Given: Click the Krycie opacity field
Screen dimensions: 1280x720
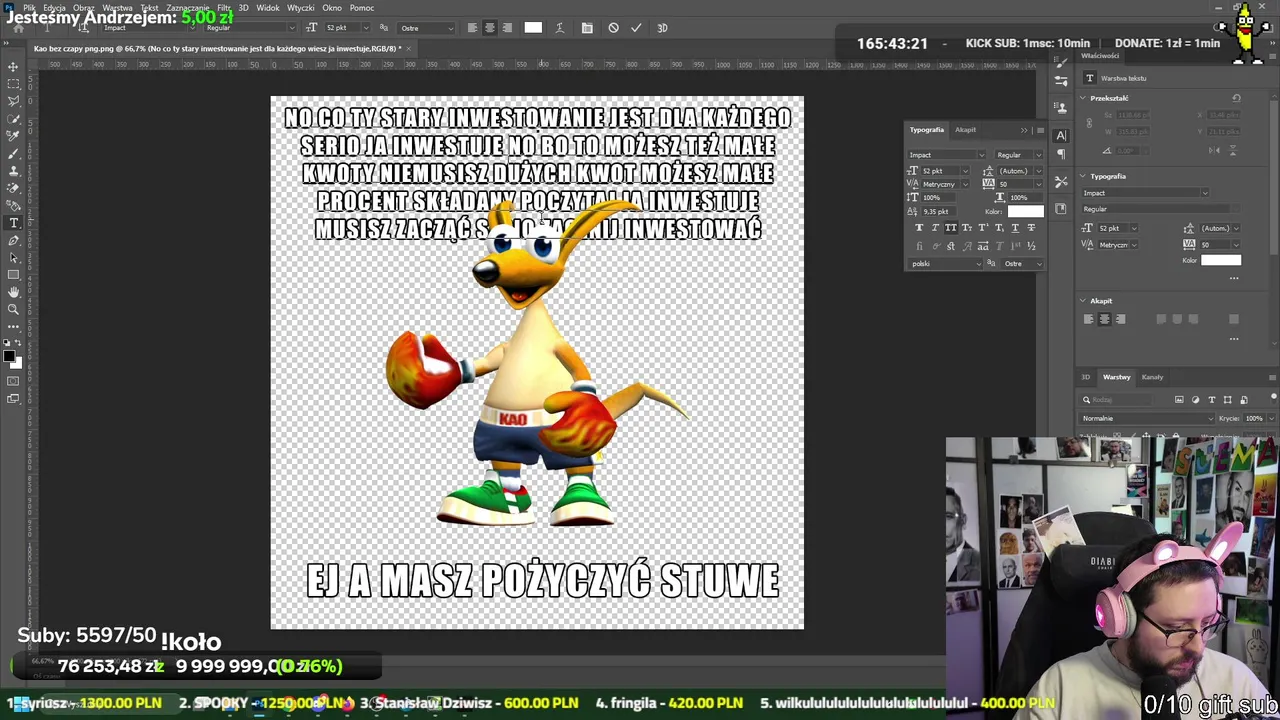Looking at the screenshot, I should [x=1256, y=418].
